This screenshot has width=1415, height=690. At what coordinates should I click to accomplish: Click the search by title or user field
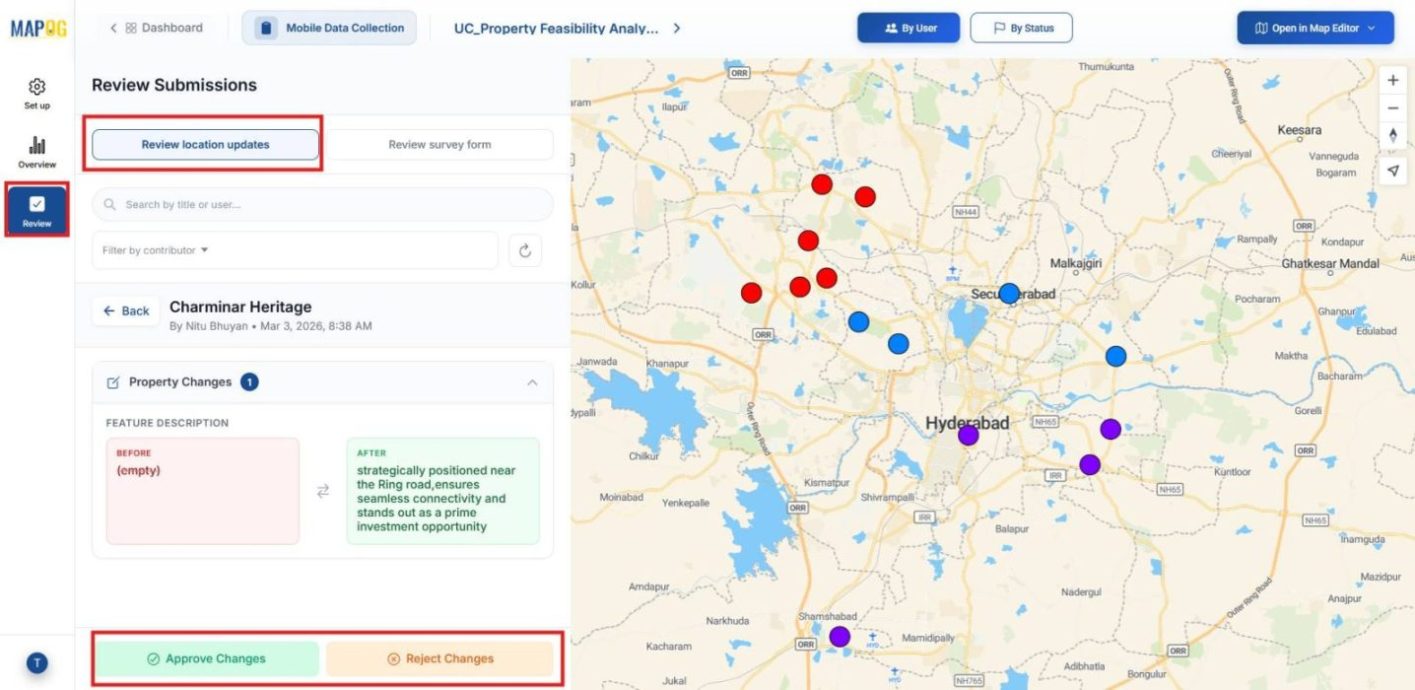(320, 204)
